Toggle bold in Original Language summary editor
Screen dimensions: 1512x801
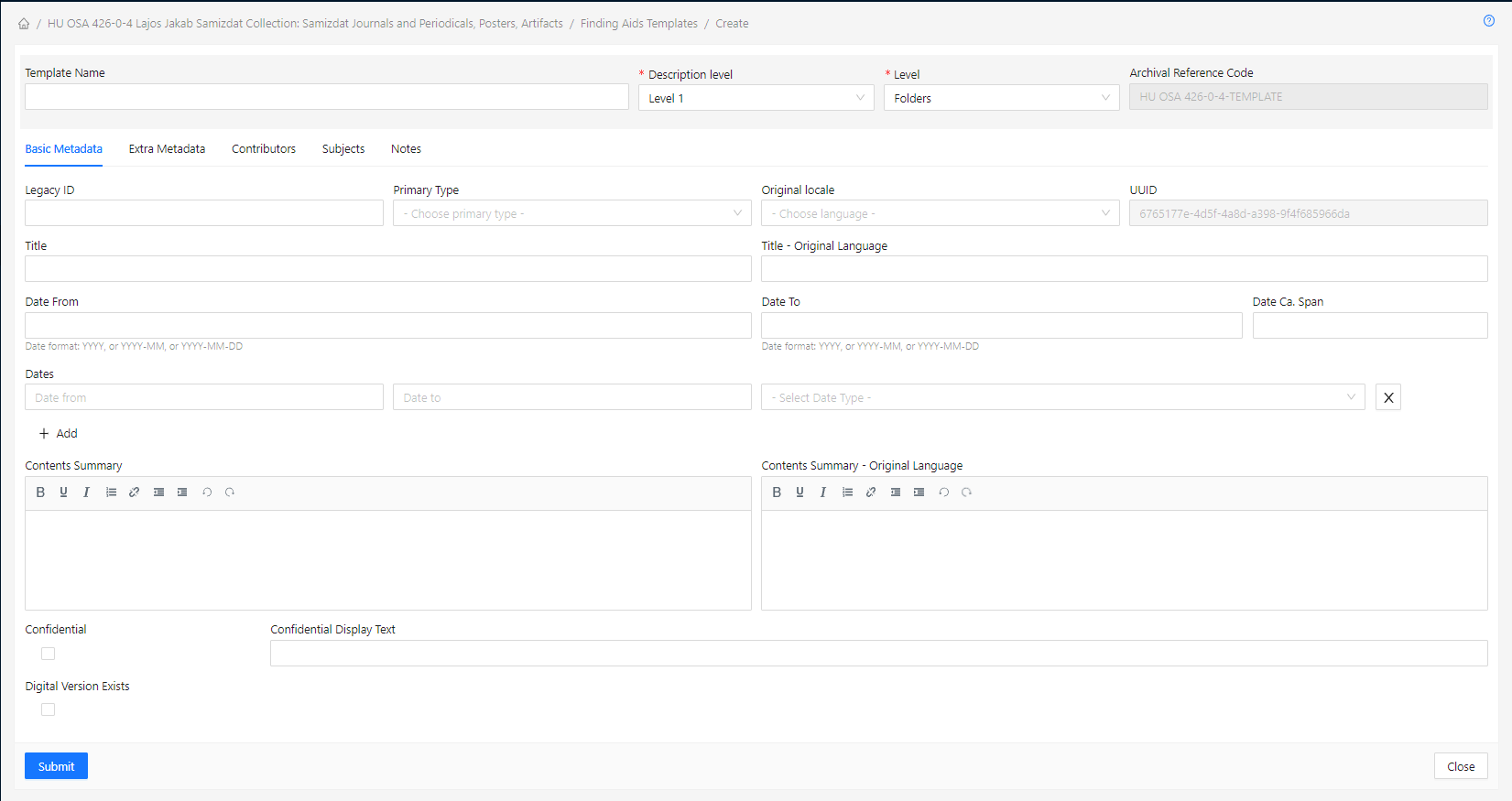[777, 493]
